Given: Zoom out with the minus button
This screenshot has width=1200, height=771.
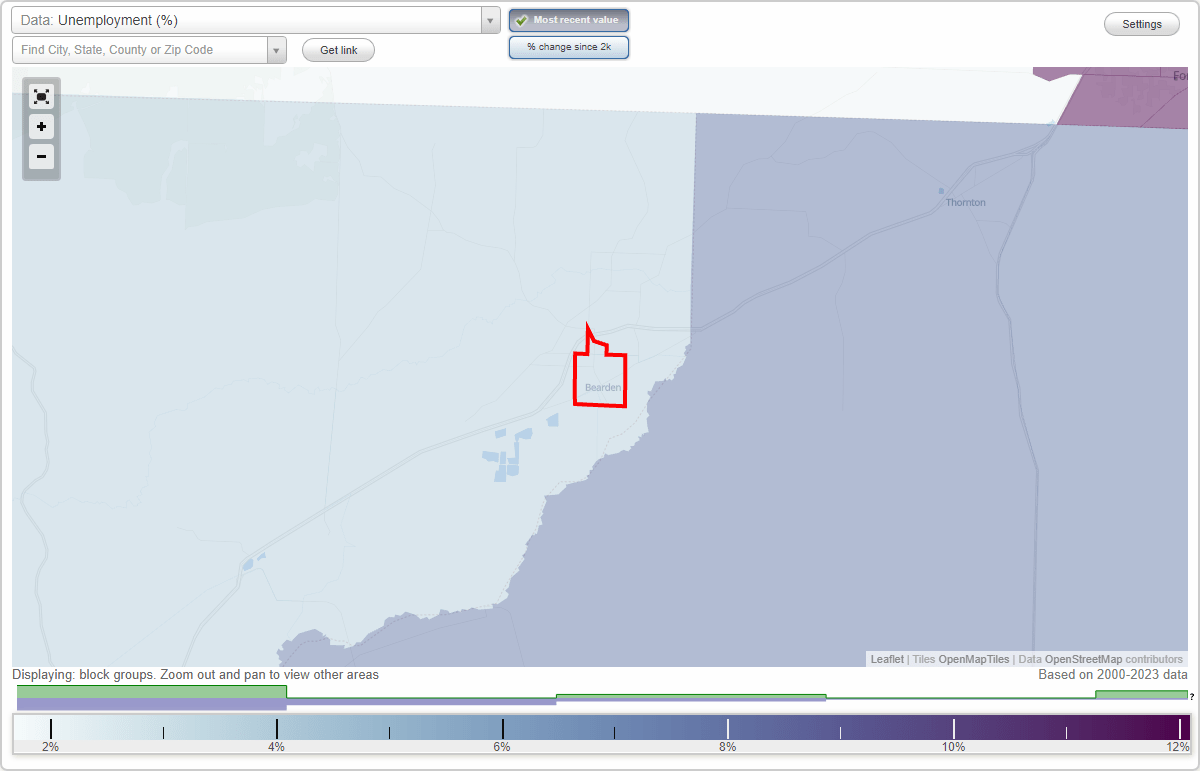Looking at the screenshot, I should (x=41, y=157).
